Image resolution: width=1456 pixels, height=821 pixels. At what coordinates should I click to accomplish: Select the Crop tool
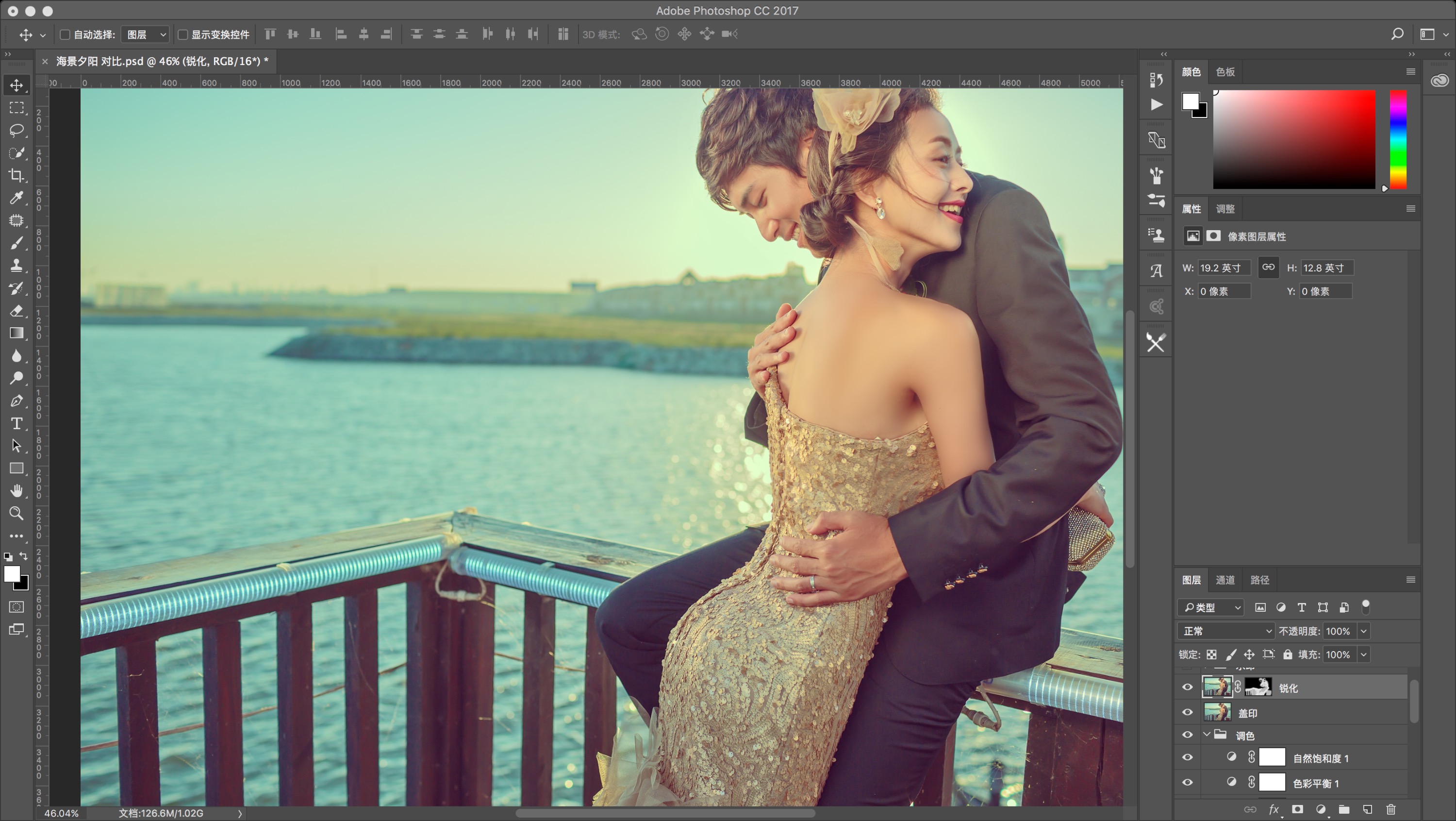coord(17,175)
